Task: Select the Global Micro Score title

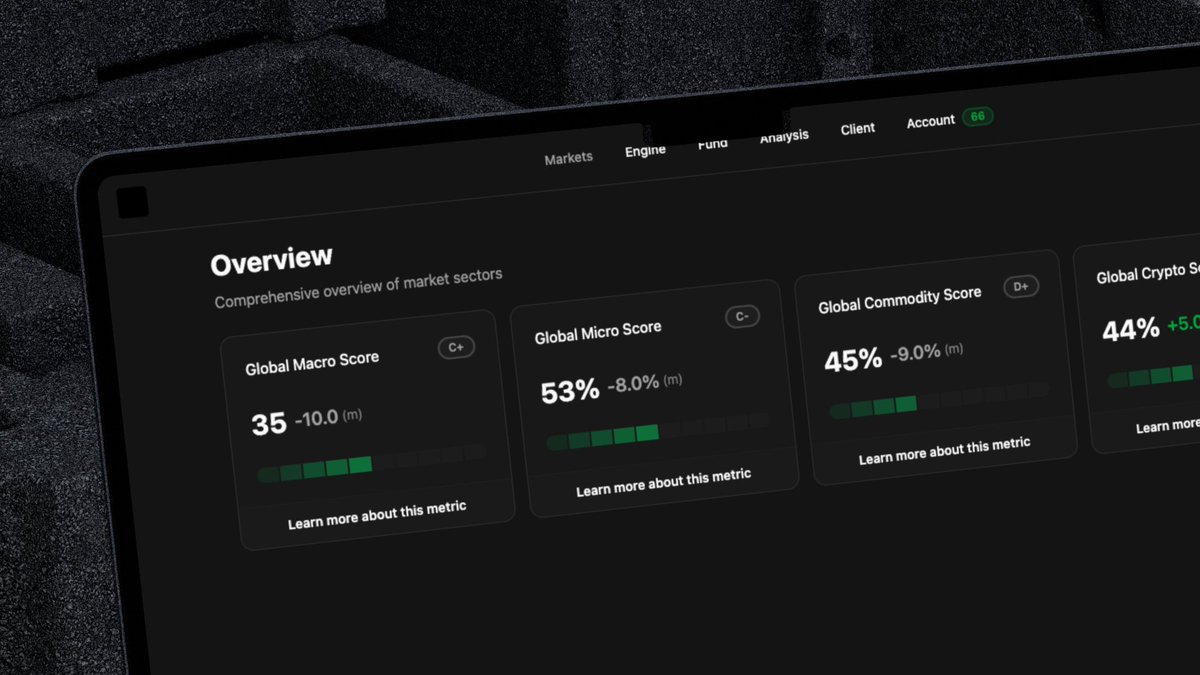Action: point(598,332)
